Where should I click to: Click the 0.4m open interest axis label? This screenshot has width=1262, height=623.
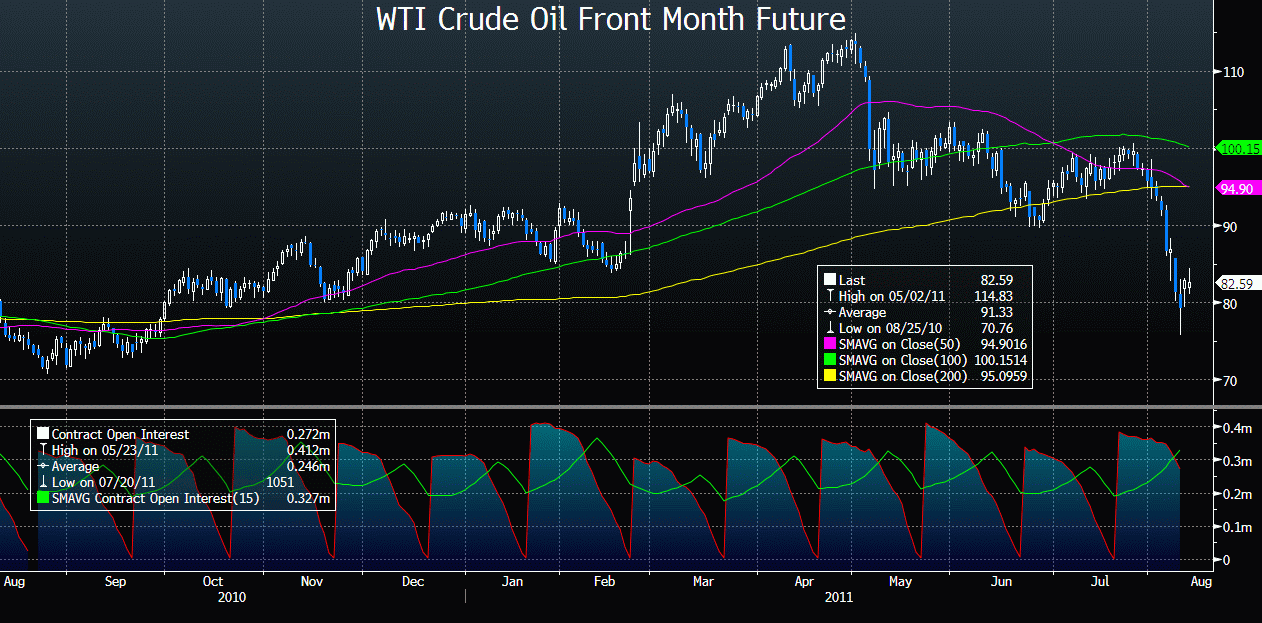pyautogui.click(x=1236, y=428)
